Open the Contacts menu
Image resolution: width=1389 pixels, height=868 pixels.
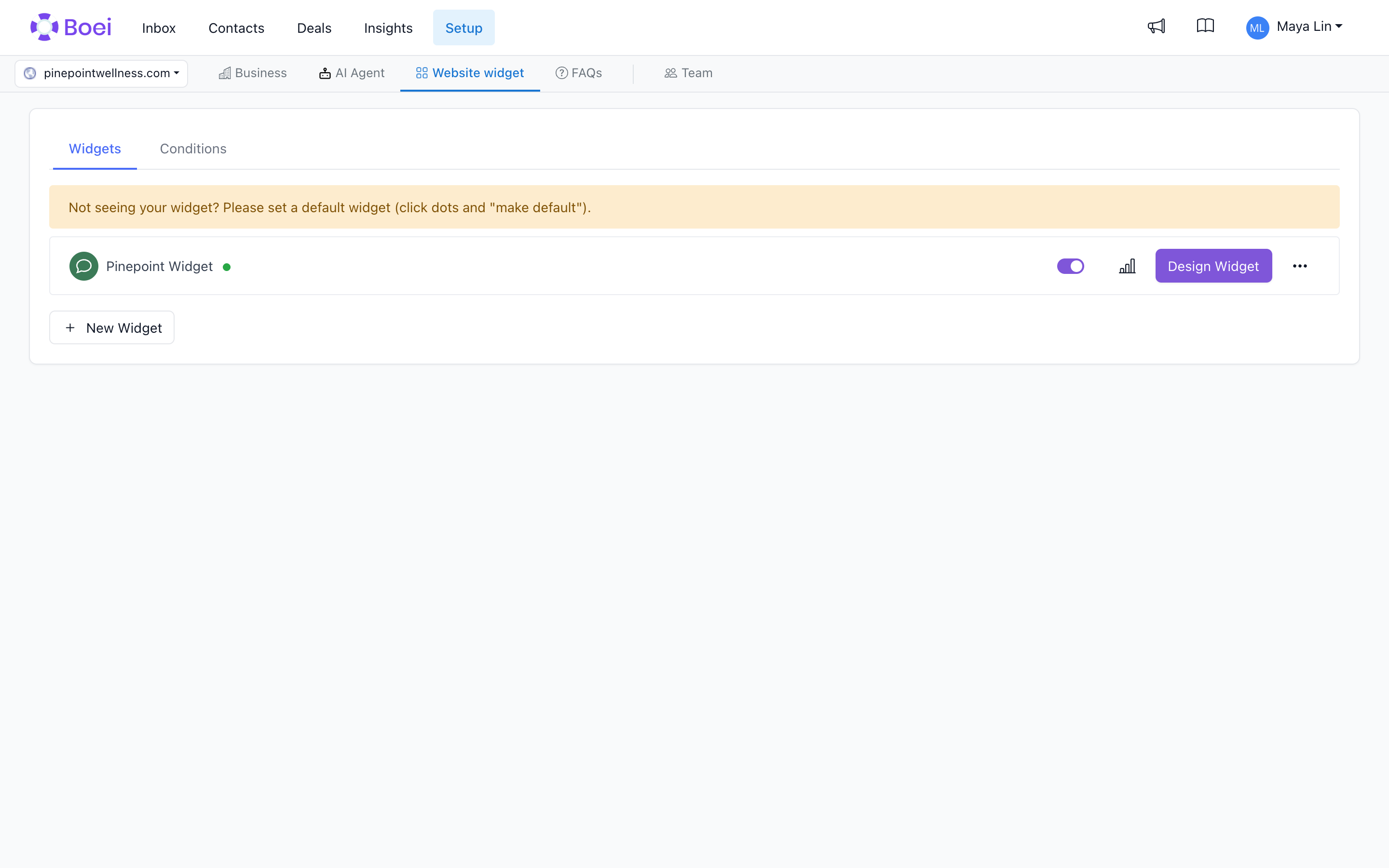236,27
